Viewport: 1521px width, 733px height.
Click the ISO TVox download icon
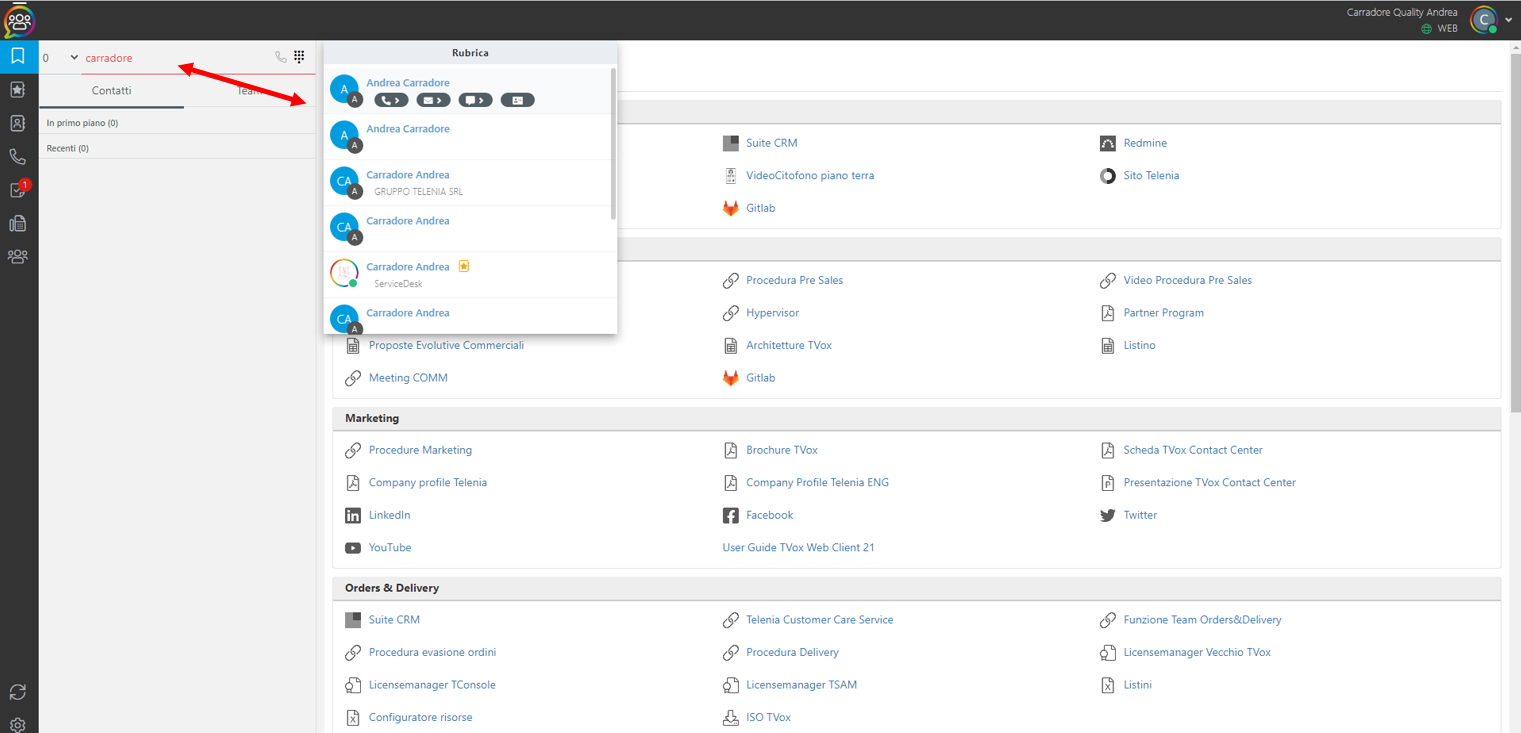pos(731,717)
